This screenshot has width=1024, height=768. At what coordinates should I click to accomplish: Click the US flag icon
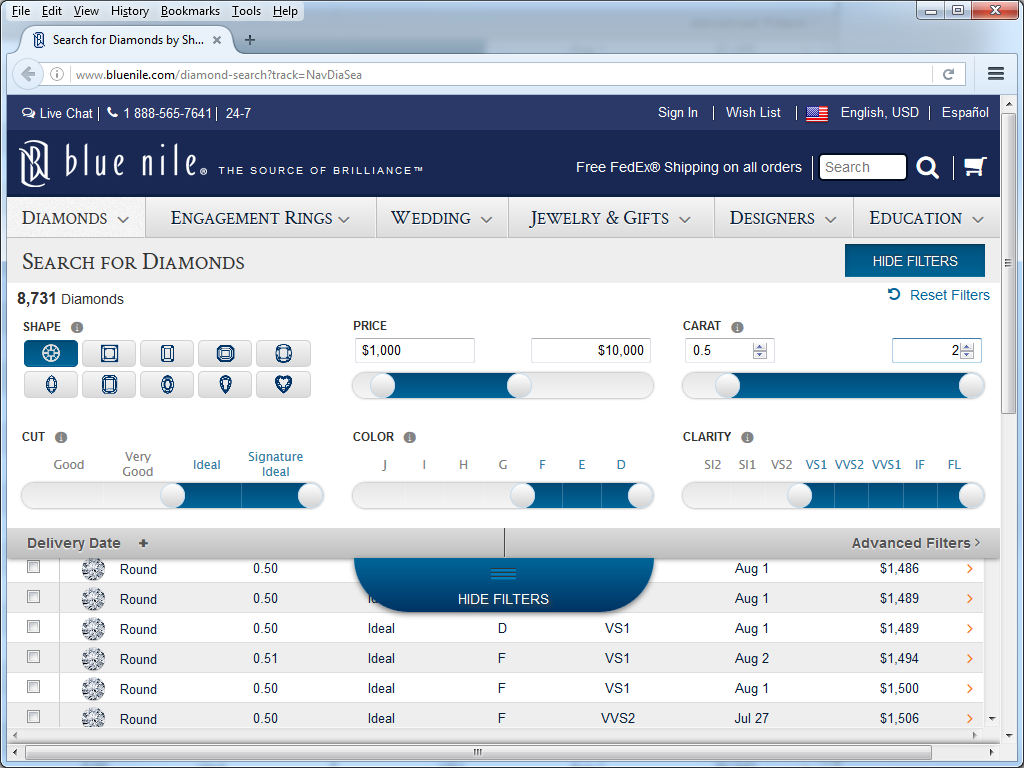817,114
